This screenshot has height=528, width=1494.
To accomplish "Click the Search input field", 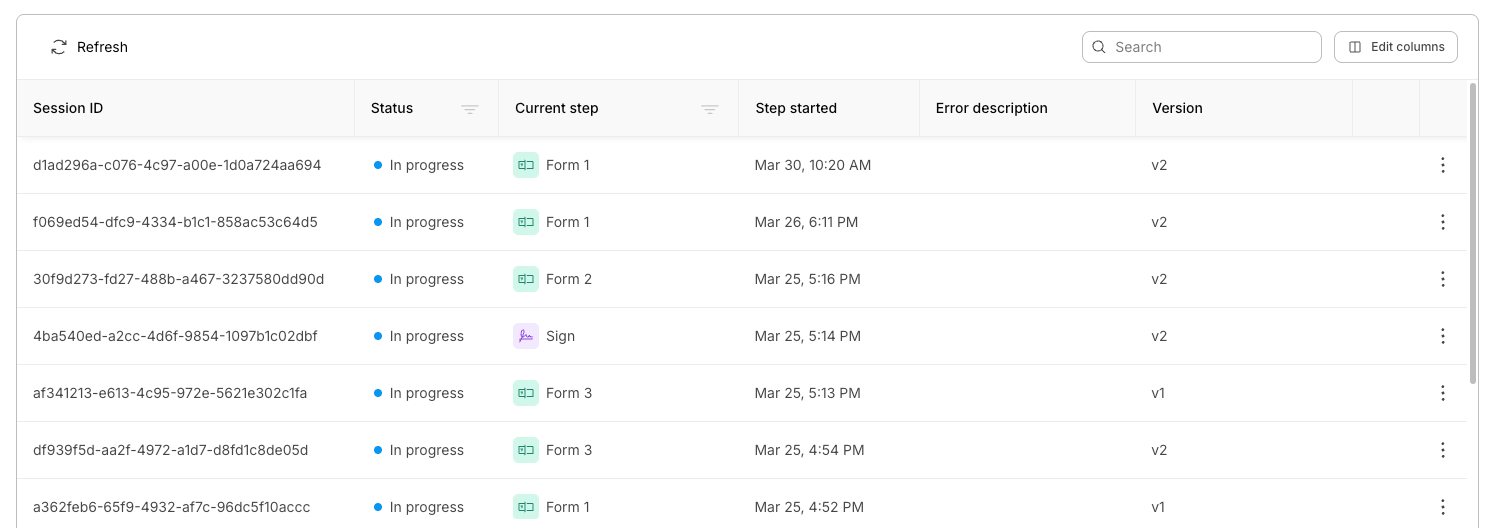I will click(1212, 47).
